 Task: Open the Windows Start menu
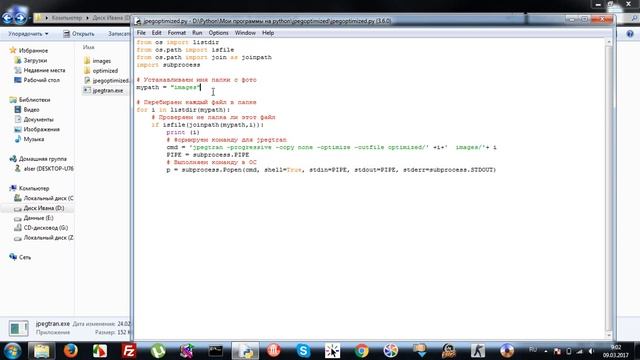(x=13, y=351)
